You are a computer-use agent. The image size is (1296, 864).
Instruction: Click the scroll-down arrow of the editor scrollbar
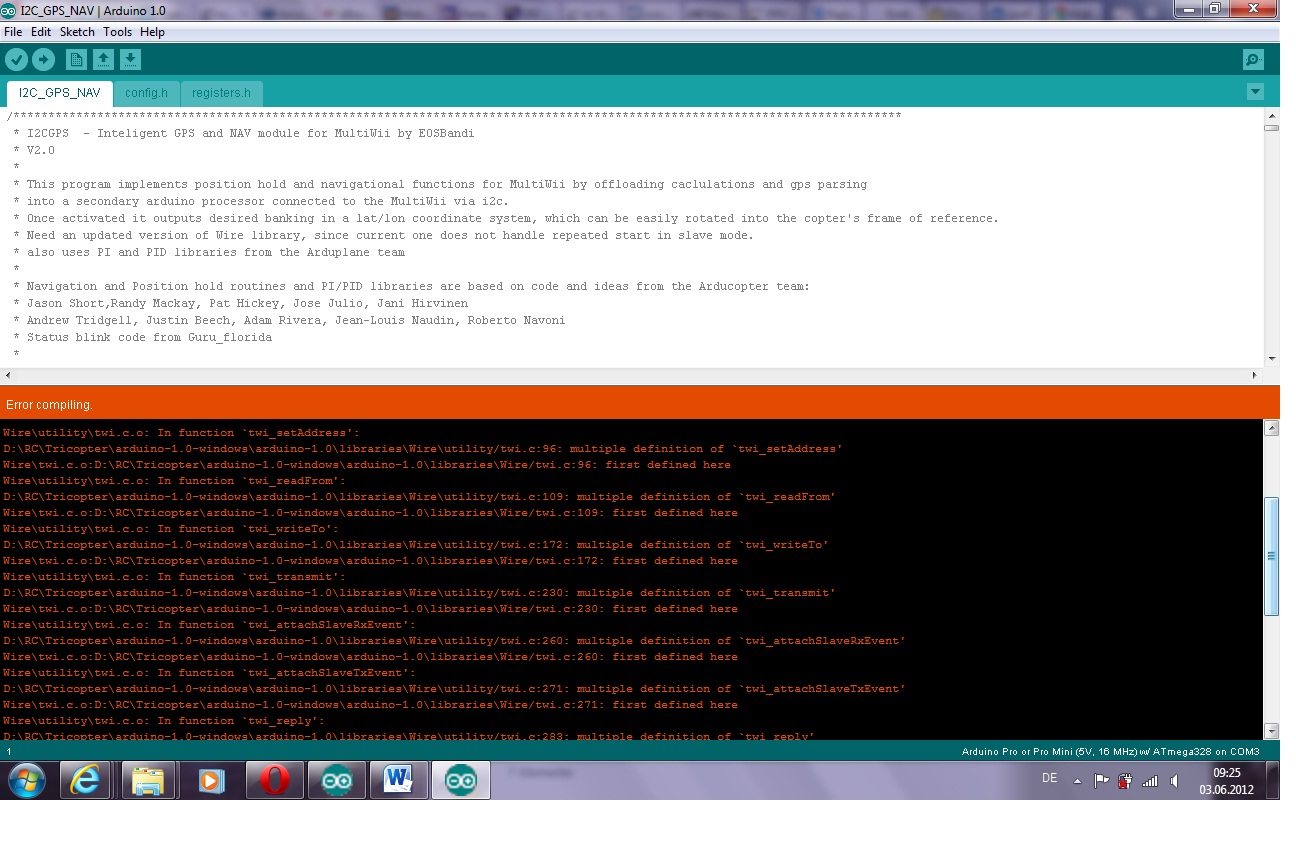[1272, 359]
